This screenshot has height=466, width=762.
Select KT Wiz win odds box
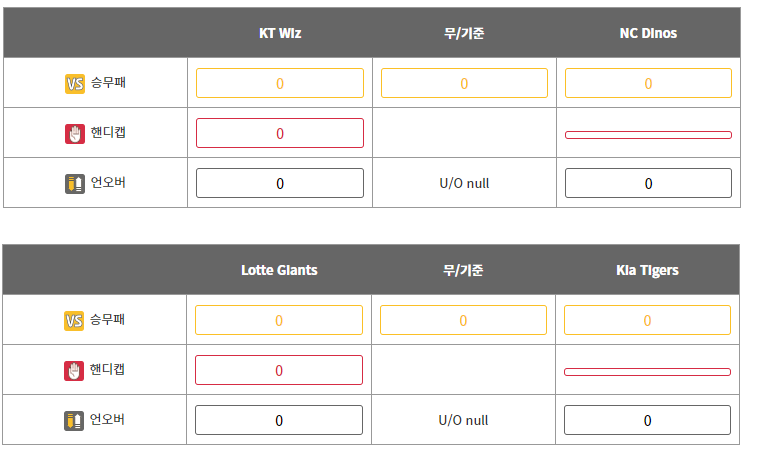279,83
